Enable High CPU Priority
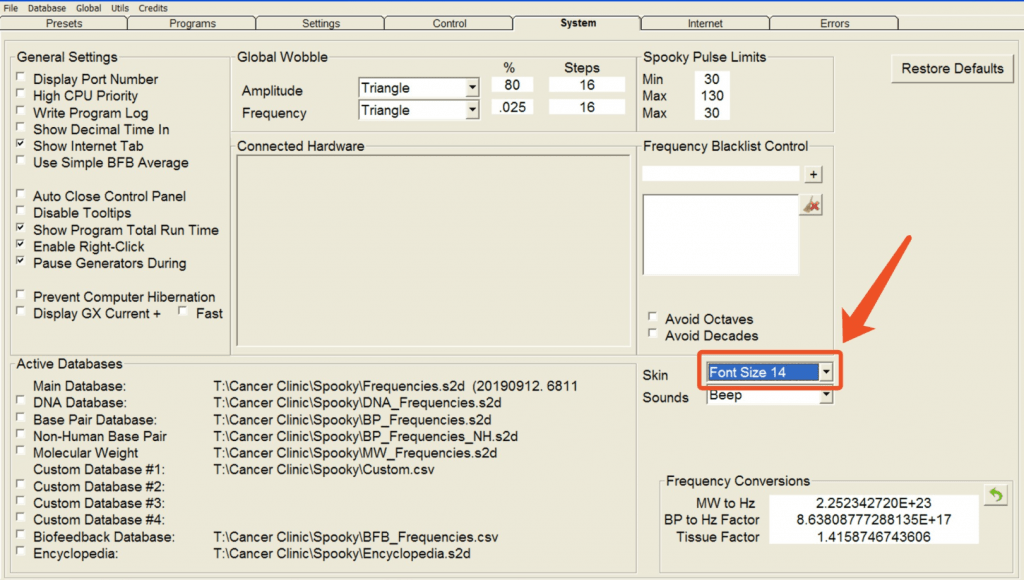The height and width of the screenshot is (580, 1024). tap(18, 95)
